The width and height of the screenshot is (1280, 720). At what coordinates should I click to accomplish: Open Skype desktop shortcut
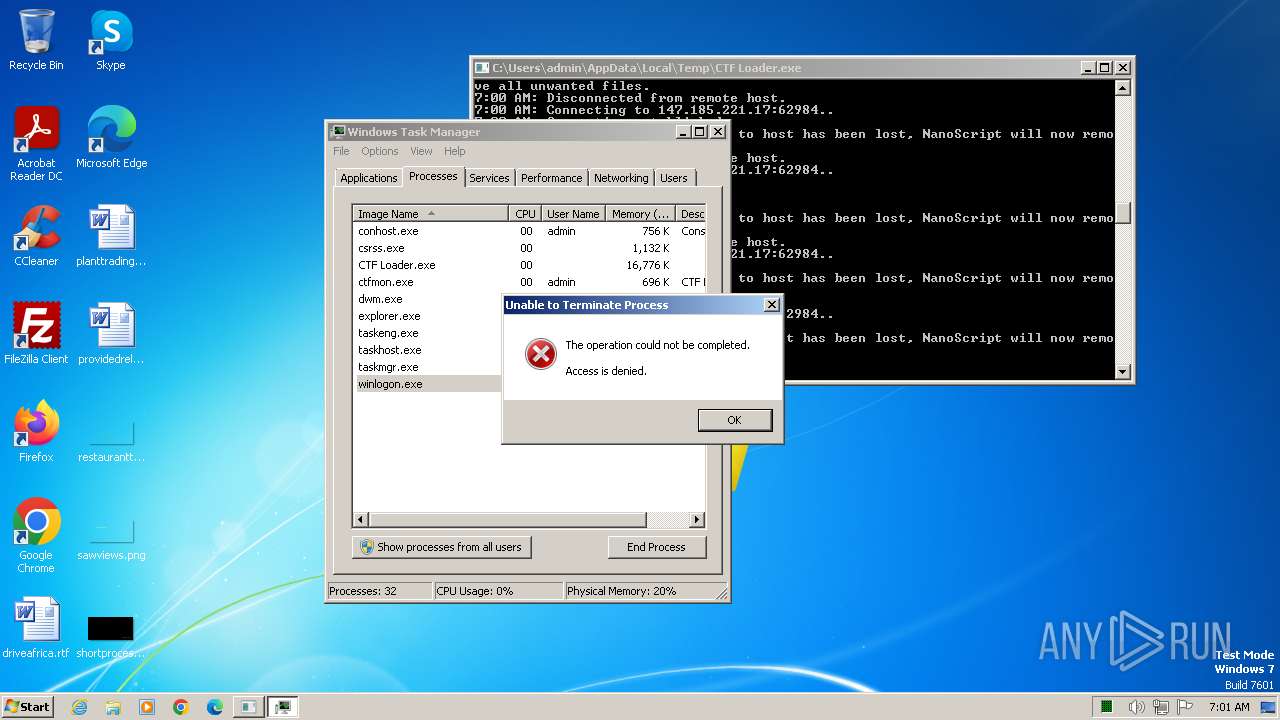(110, 40)
